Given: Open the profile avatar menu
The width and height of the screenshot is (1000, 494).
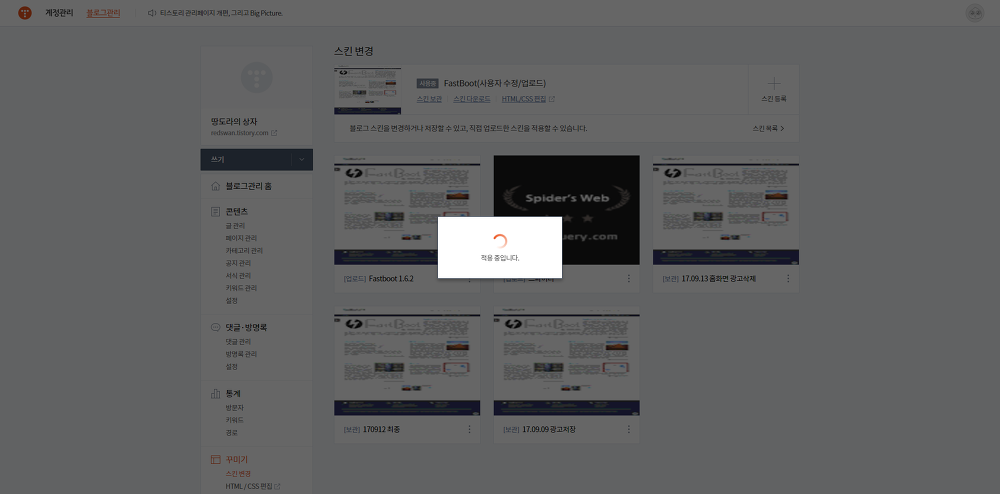Looking at the screenshot, I should coord(974,13).
